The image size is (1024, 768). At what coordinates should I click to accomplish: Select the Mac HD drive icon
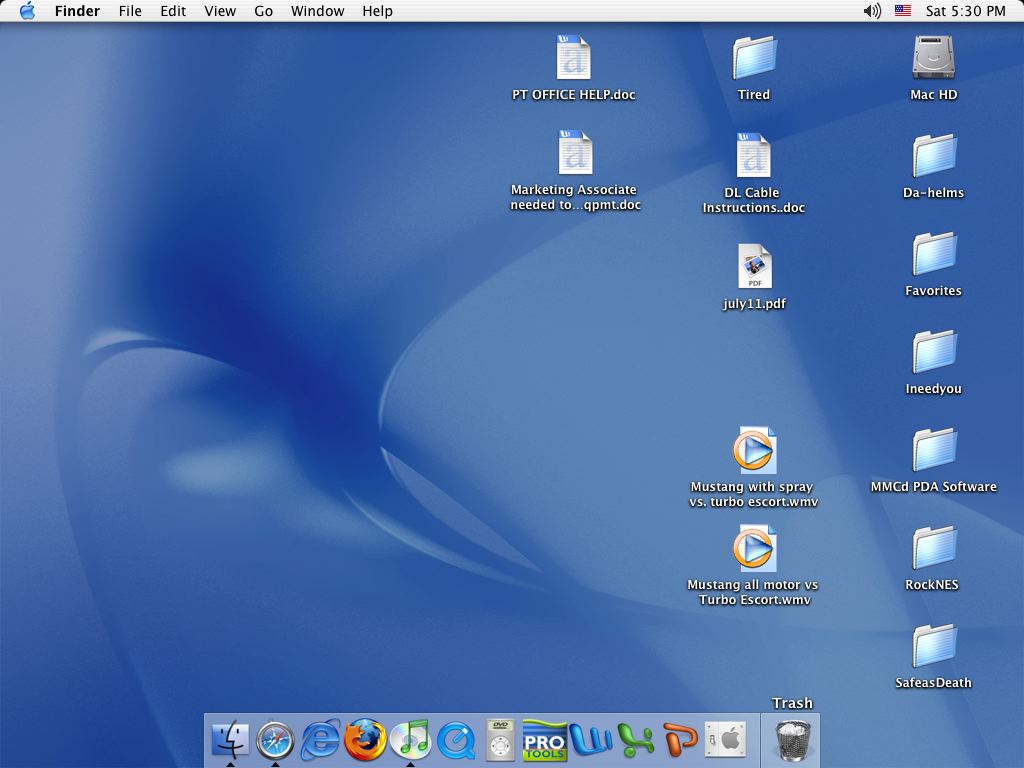(934, 58)
